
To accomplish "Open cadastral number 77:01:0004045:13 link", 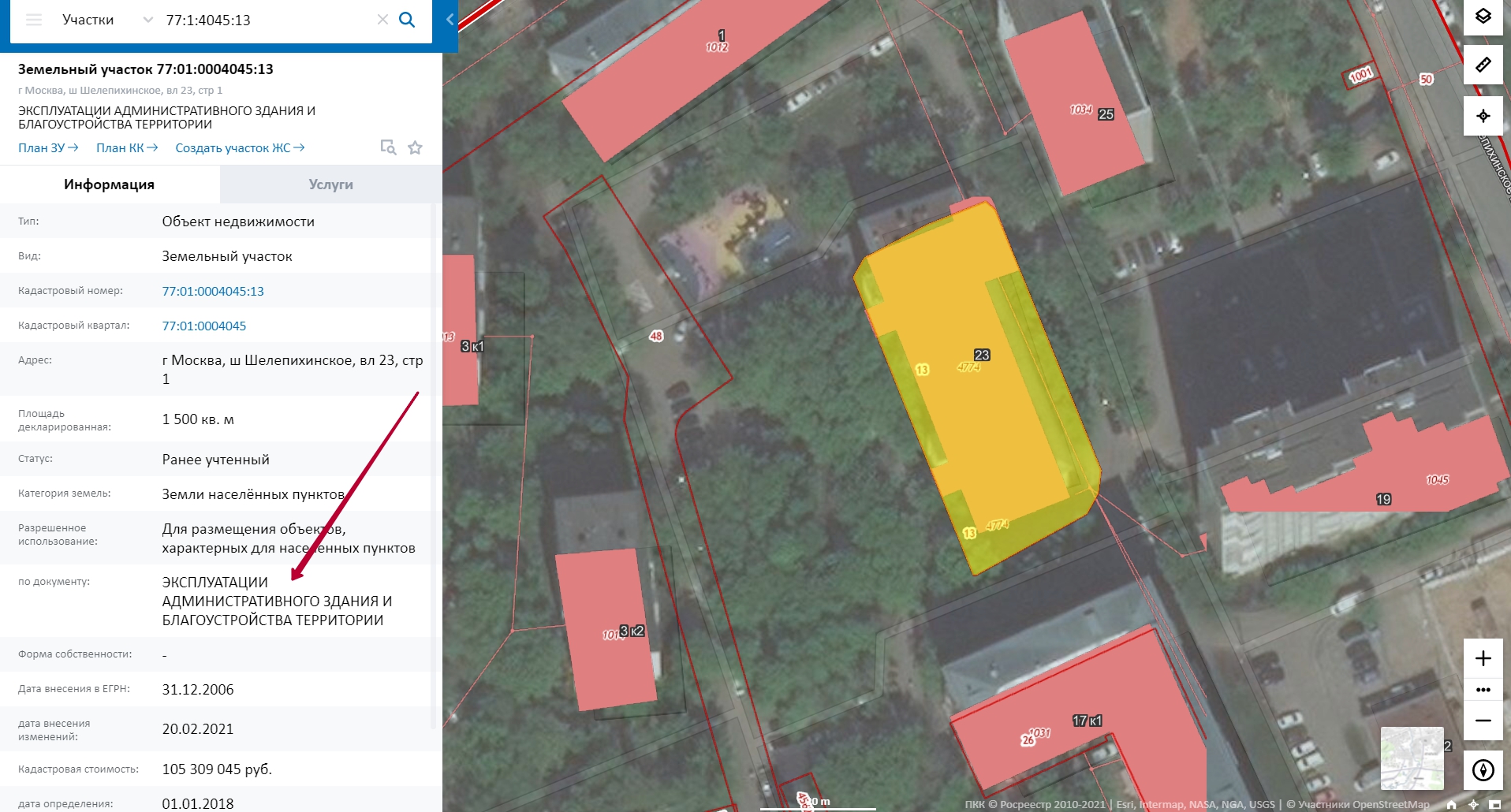I will (213, 291).
